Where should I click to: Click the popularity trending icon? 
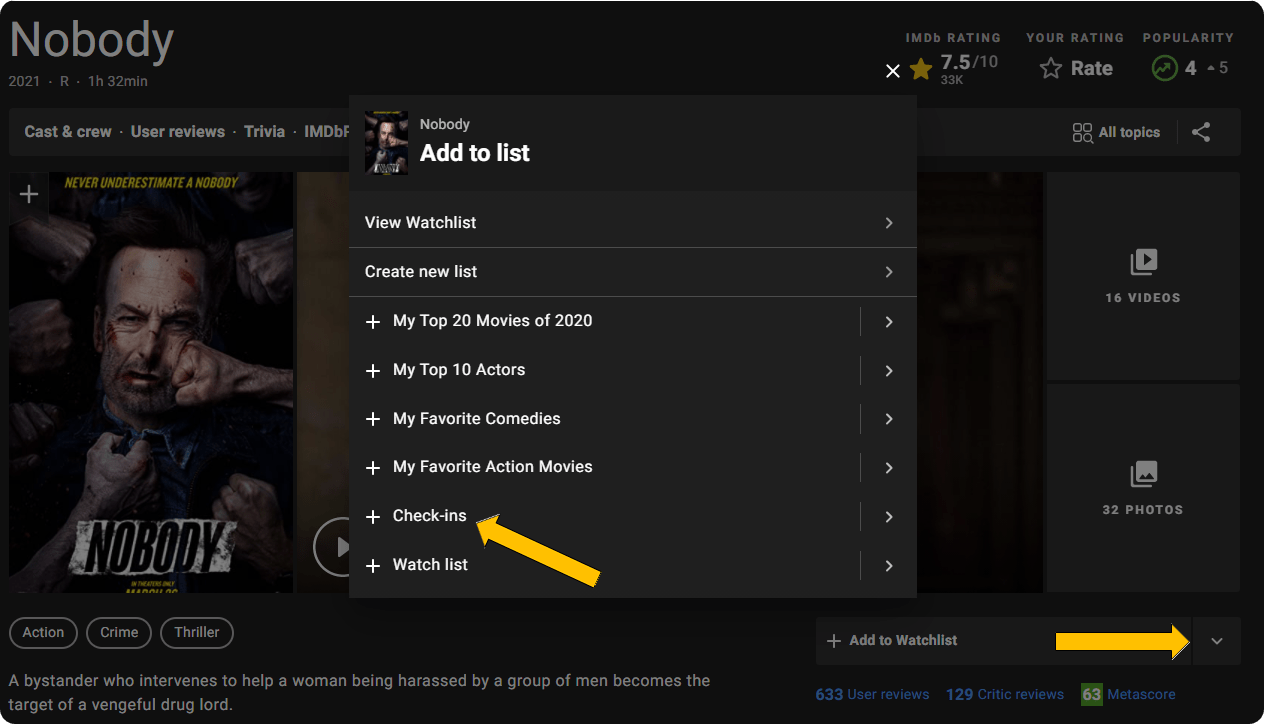(x=1163, y=68)
